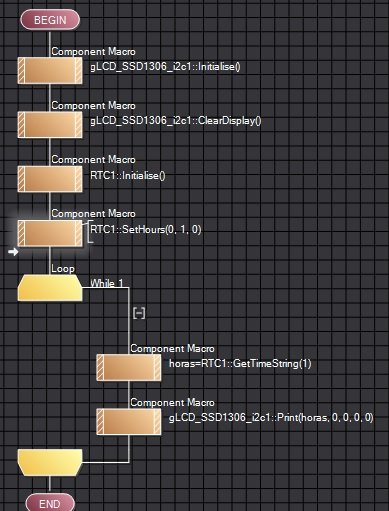Click the RTC1::Initialise() label text

click(x=128, y=175)
